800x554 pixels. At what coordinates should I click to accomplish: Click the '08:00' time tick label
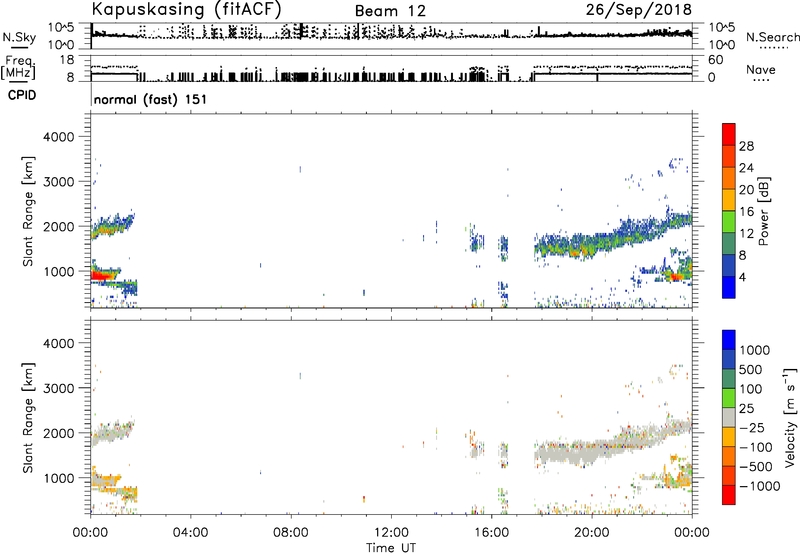click(290, 533)
